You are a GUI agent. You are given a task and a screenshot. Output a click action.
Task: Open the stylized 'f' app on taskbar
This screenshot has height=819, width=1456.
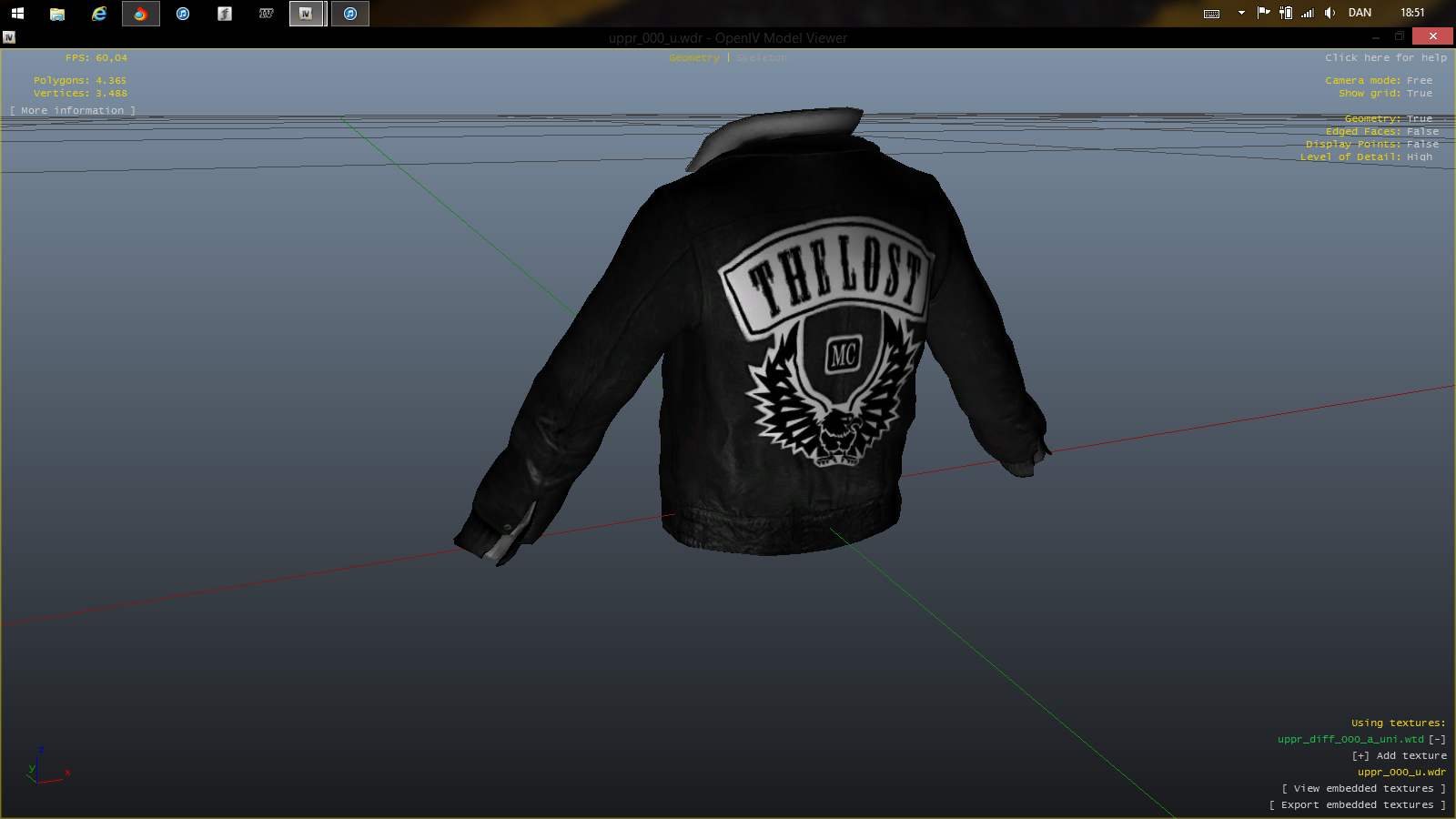[x=225, y=14]
